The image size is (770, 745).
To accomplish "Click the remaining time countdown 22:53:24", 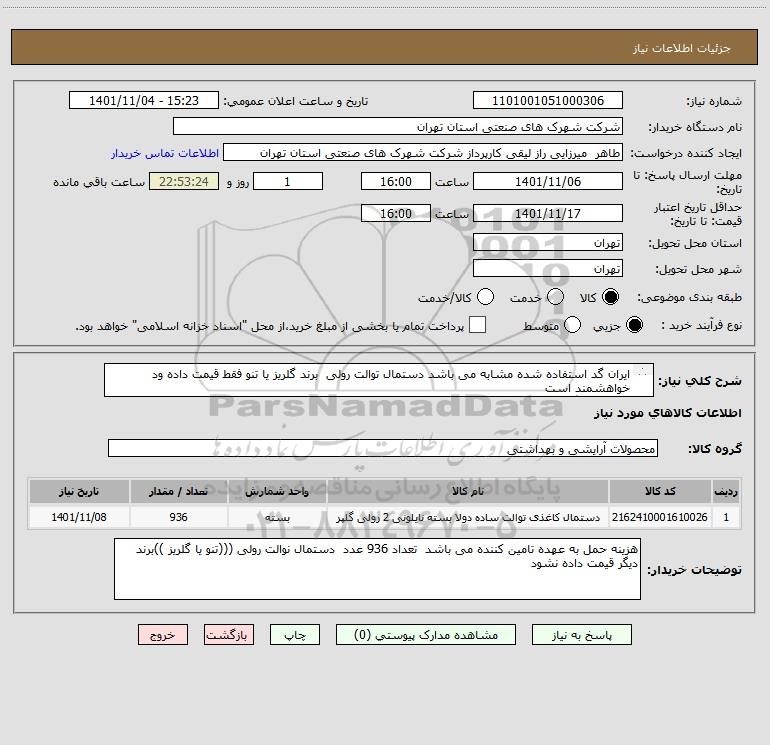I will tap(184, 181).
